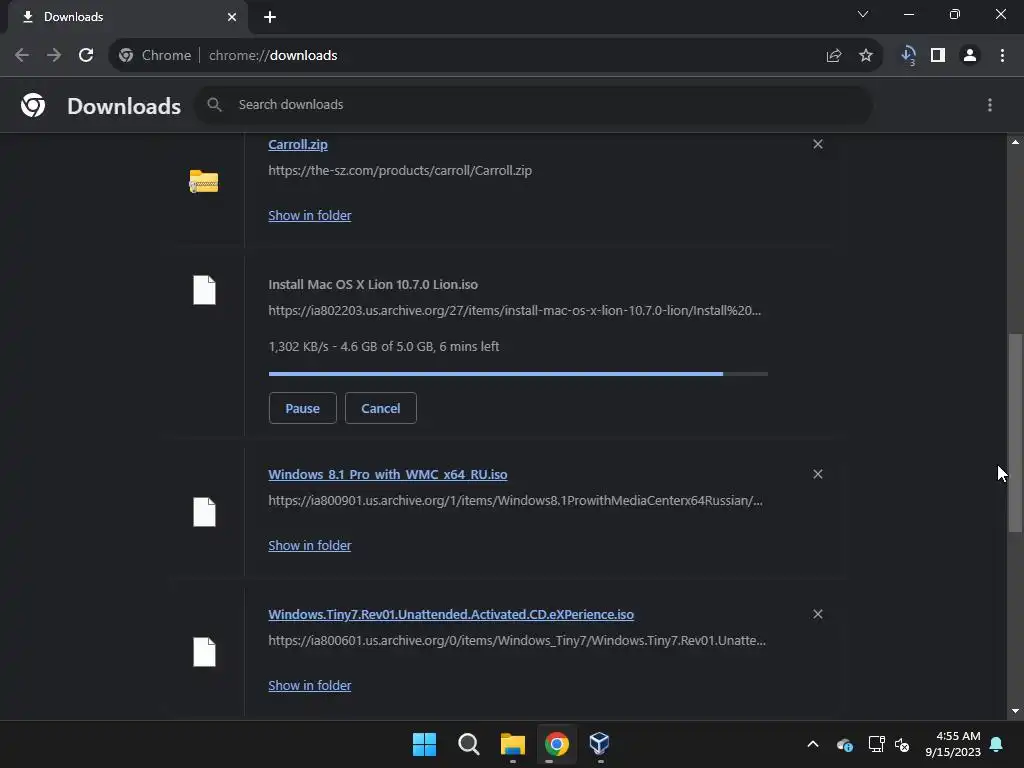Click the Lion download progress bar

[x=518, y=374]
